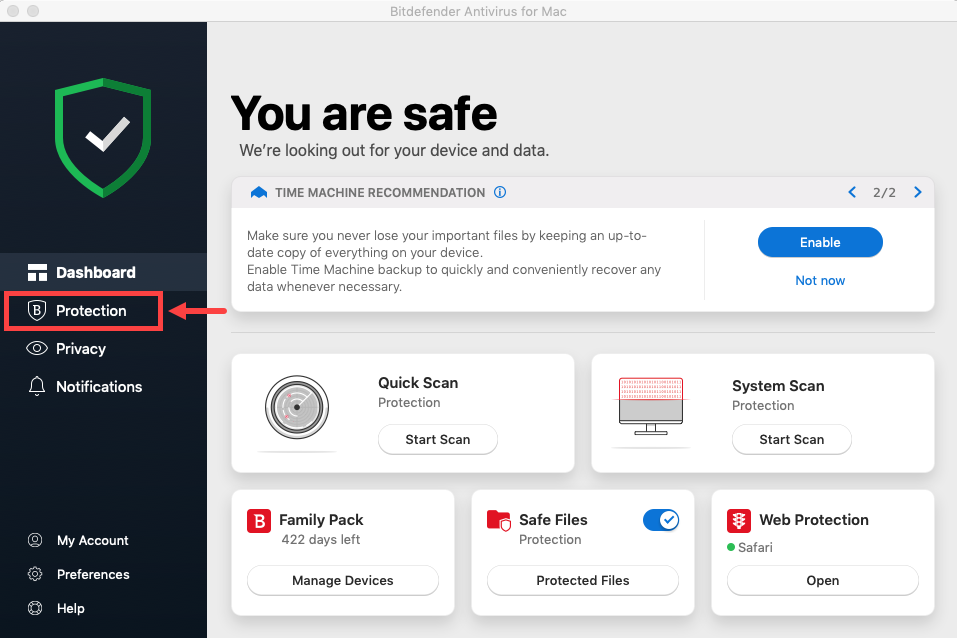Open Preferences via the gear icon
957x638 pixels.
[38, 574]
